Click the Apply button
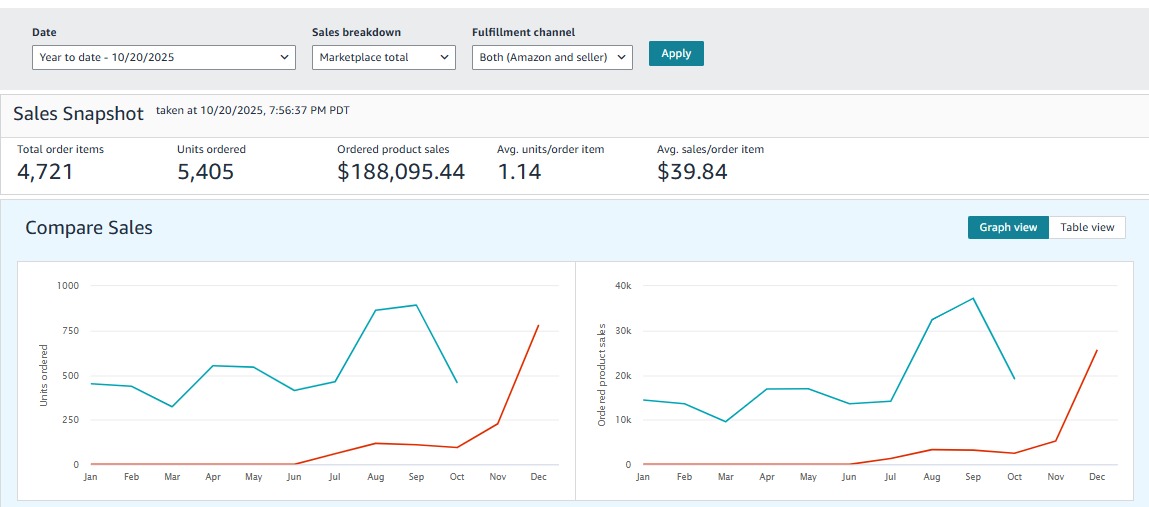This screenshot has width=1149, height=507. click(x=676, y=54)
